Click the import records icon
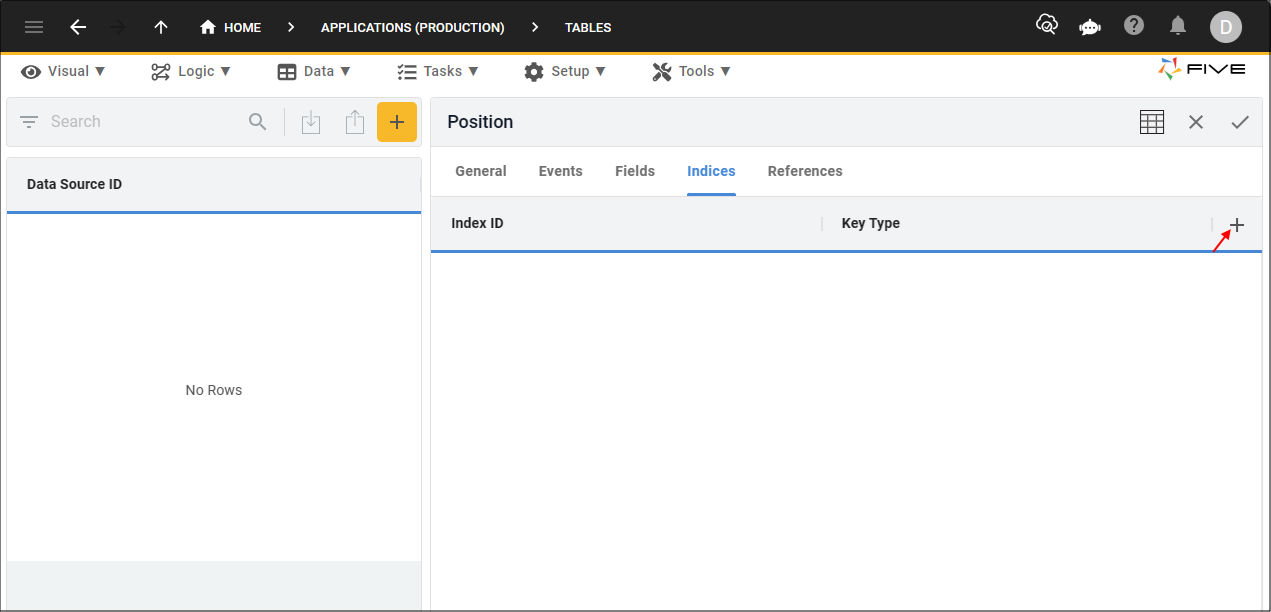1271x612 pixels. click(x=311, y=121)
